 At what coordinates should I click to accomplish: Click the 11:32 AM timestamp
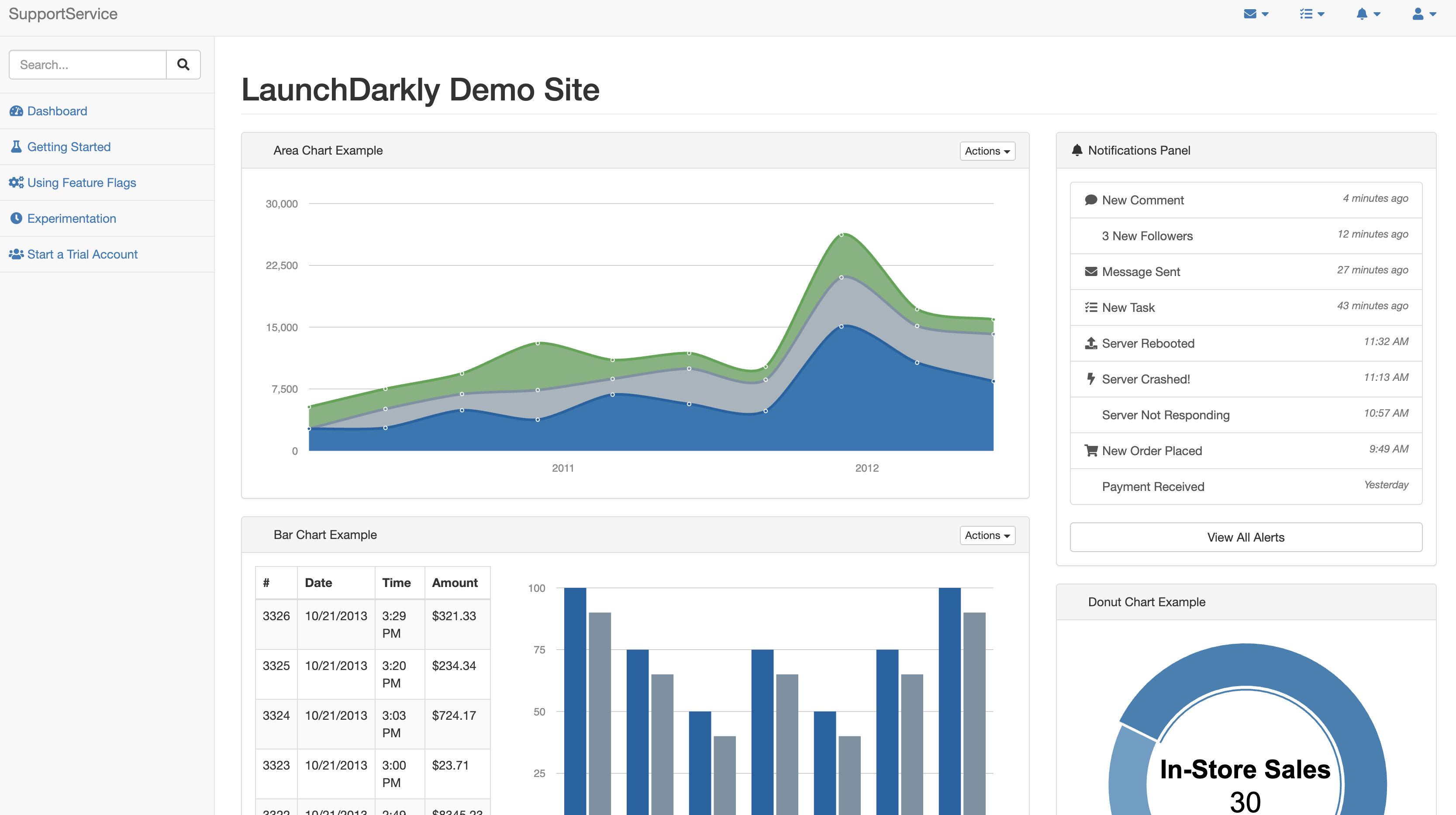1386,342
